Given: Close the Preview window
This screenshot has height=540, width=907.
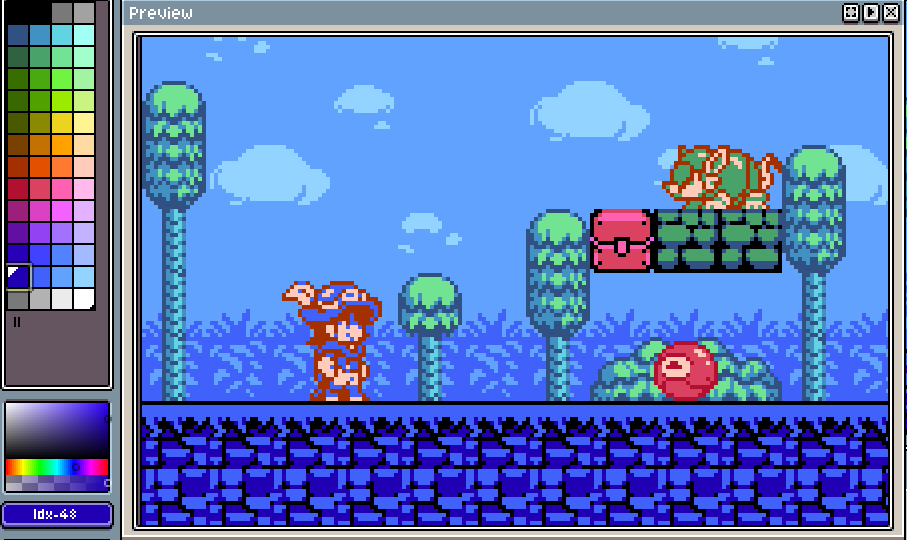Looking at the screenshot, I should coord(891,13).
